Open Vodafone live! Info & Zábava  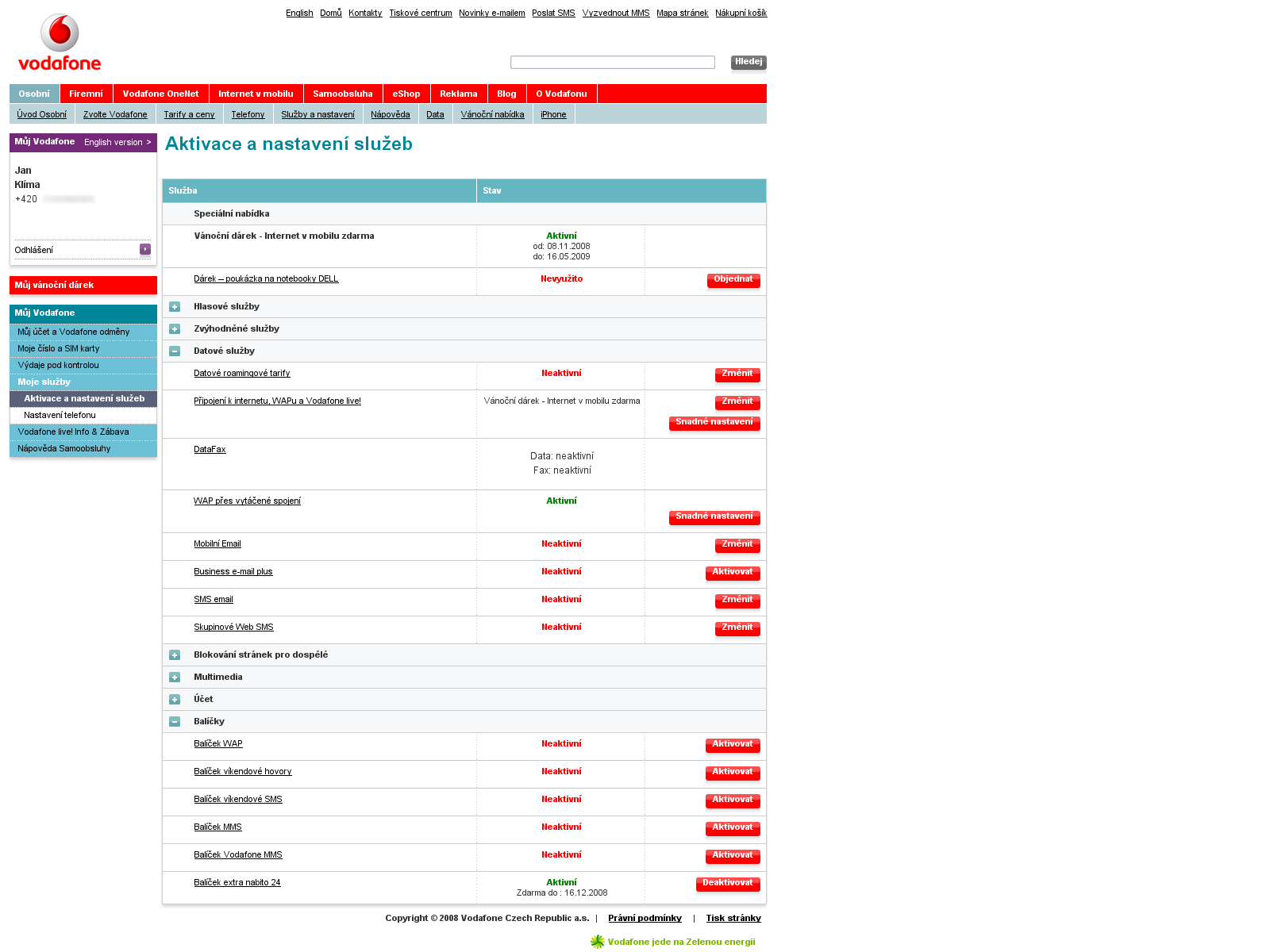coord(83,432)
